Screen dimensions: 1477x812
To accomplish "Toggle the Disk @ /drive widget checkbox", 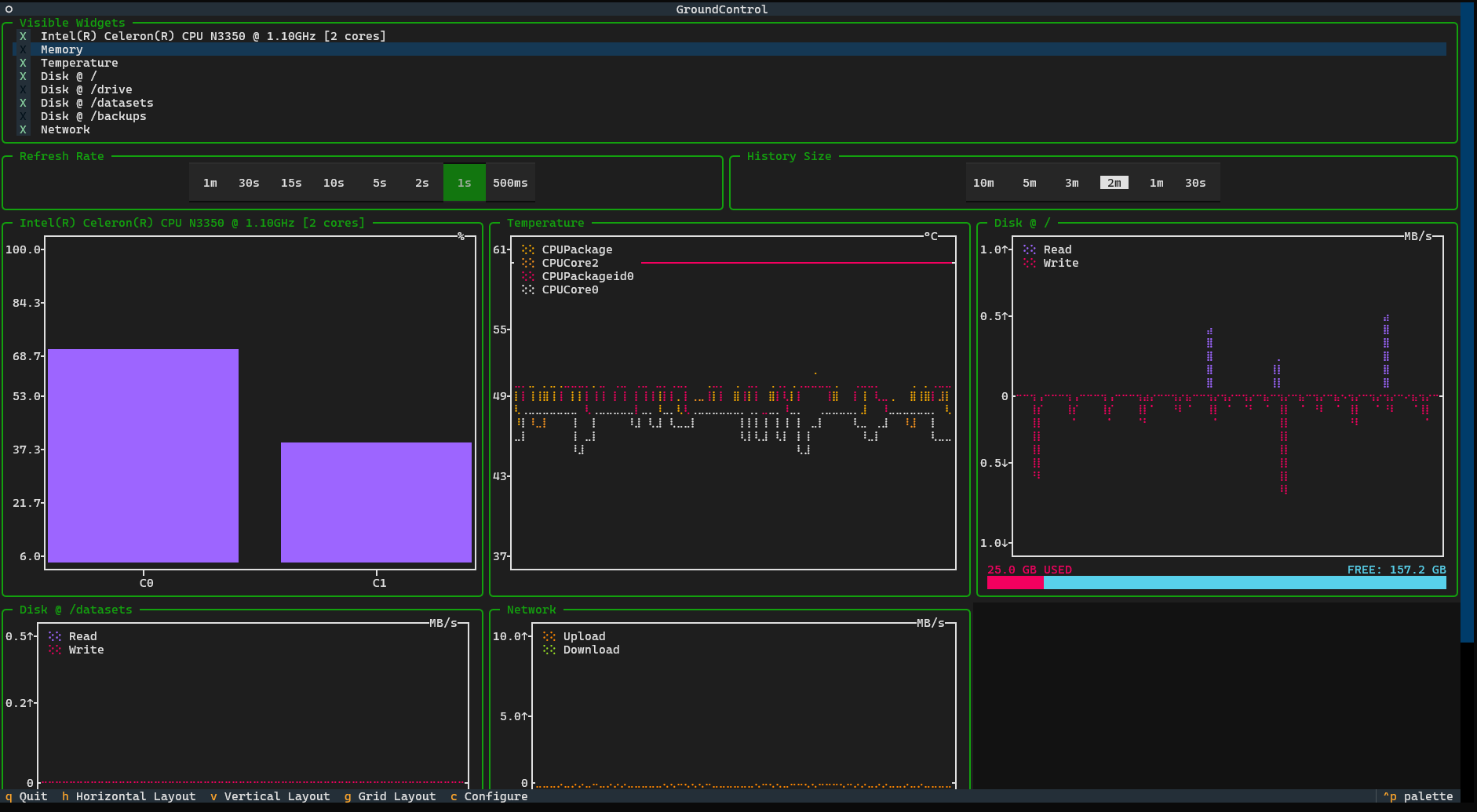I will [23, 89].
